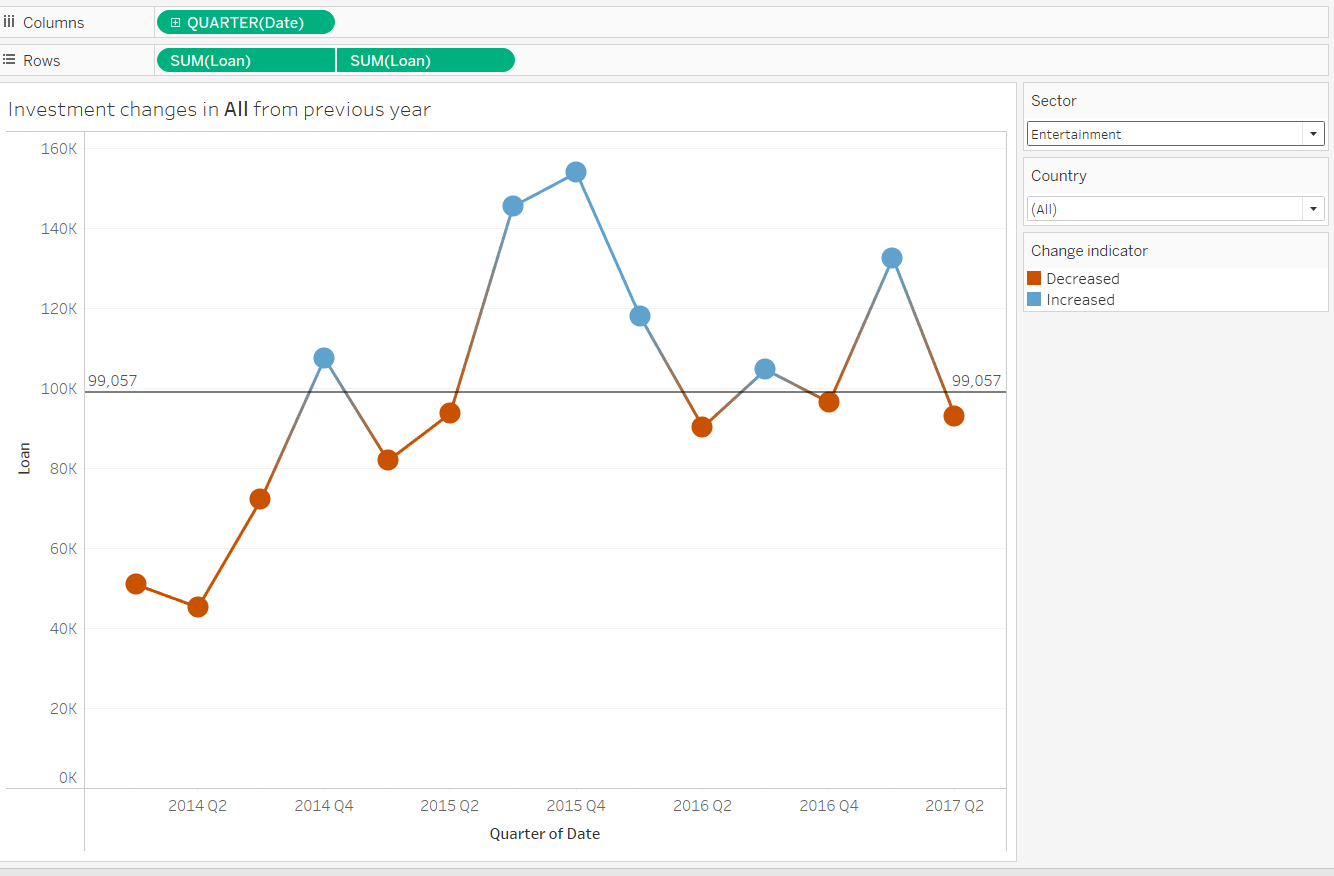Screen dimensions: 1334x876
Task: Click the Sector dropdown arrow
Action: pos(1312,134)
